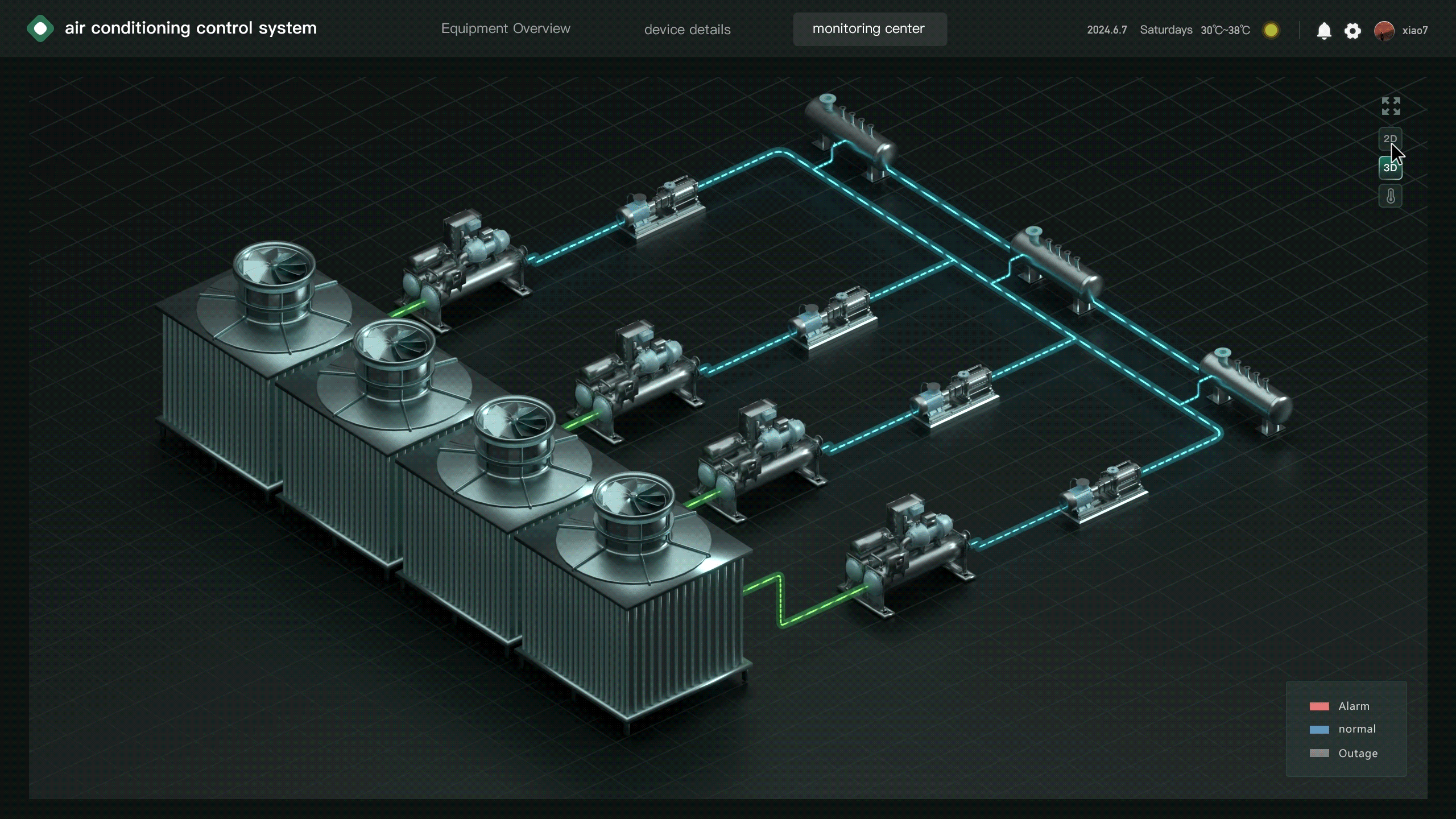Click the xiao7 username
1456x819 pixels.
[x=1414, y=31]
